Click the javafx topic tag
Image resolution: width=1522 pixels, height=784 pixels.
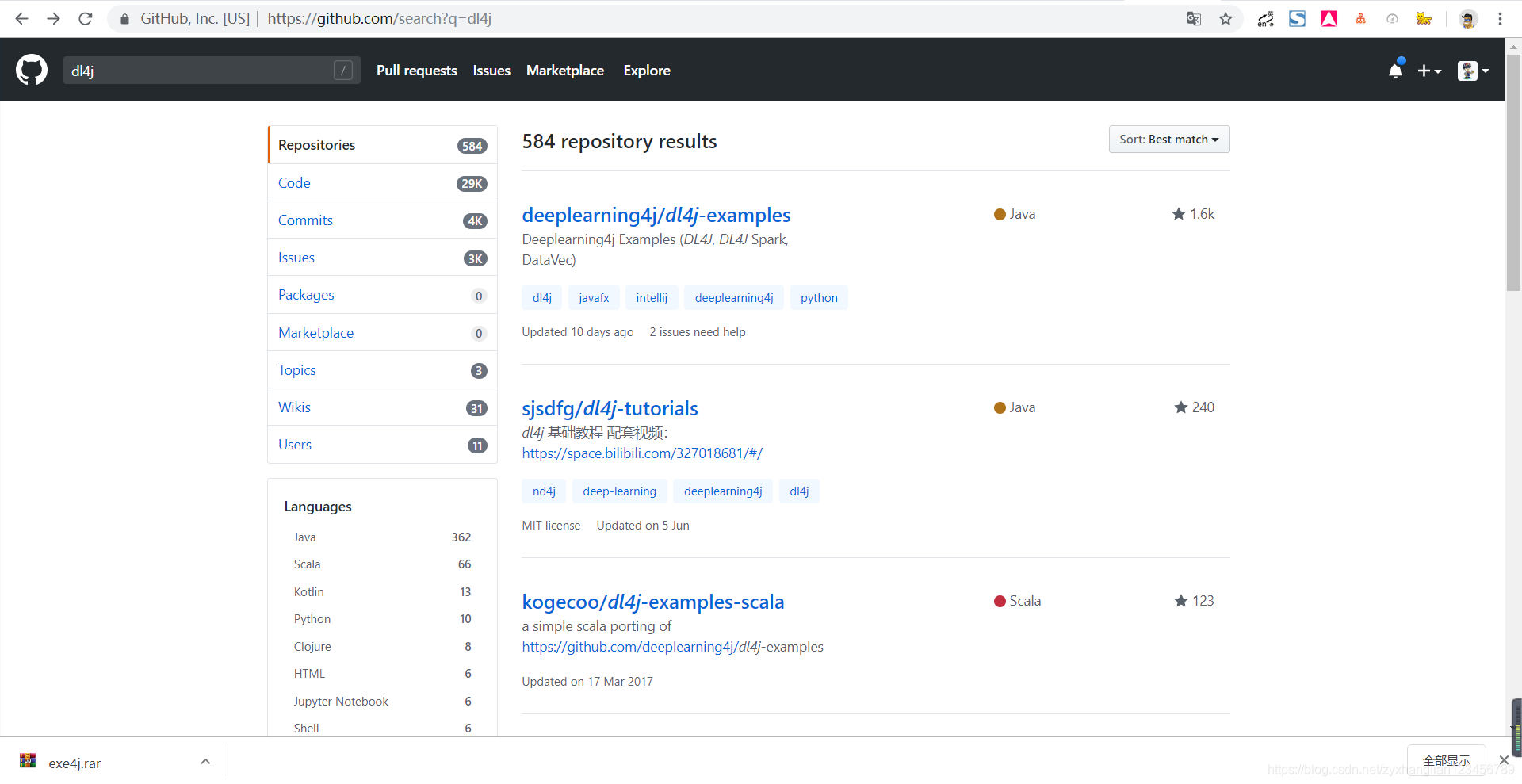point(594,298)
